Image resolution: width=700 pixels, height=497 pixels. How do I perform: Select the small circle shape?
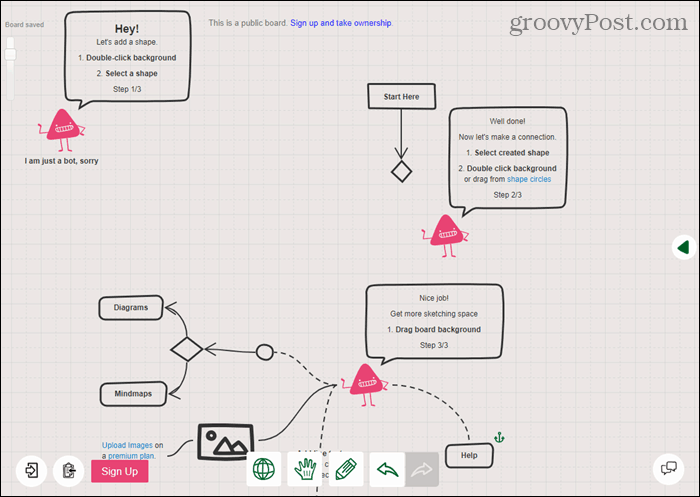pyautogui.click(x=265, y=352)
